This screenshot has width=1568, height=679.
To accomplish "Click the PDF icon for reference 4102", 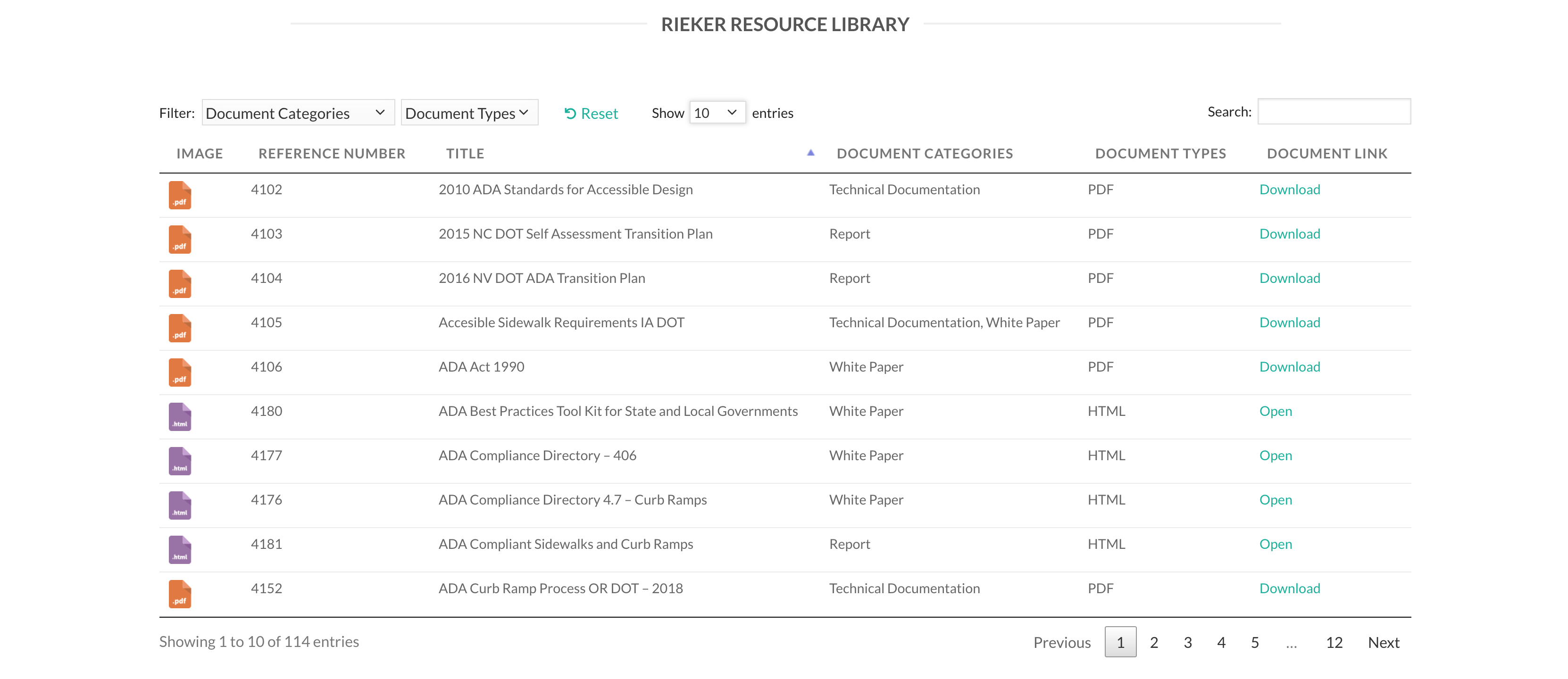I will tap(180, 195).
